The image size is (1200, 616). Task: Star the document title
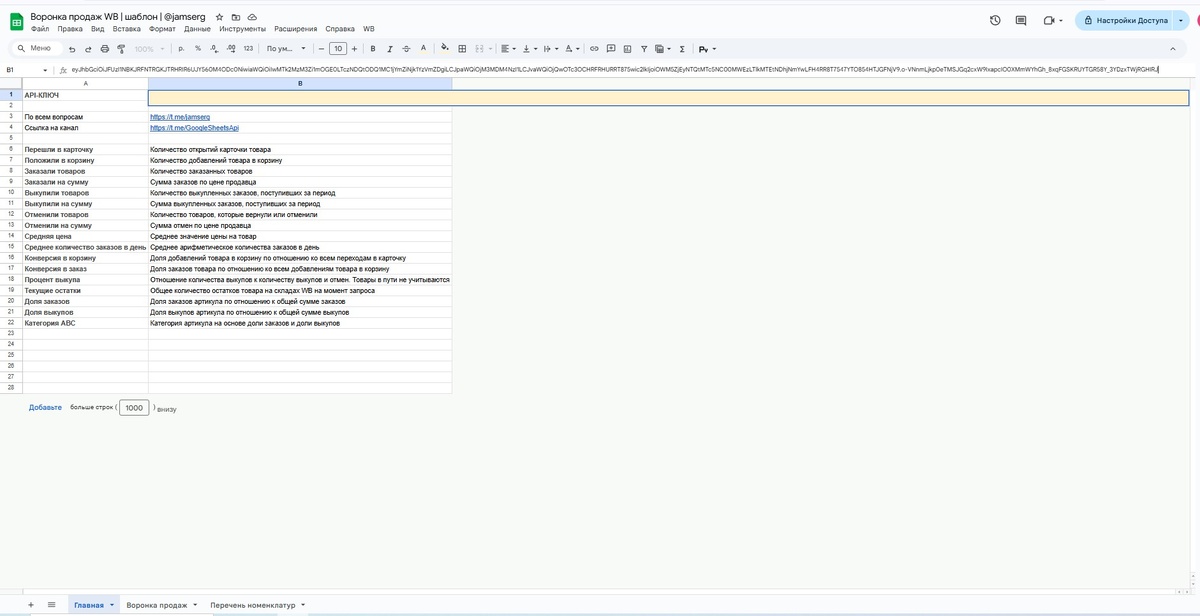click(x=220, y=17)
